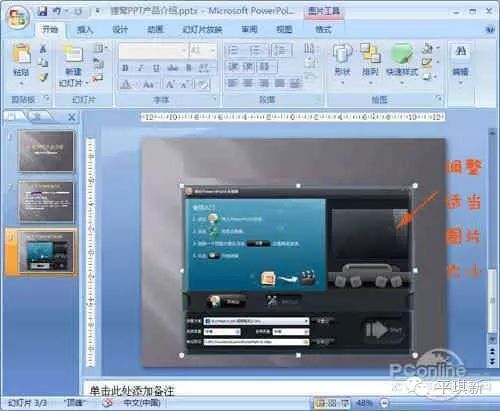
Task: Open the round Office button menu
Action: tap(17, 17)
